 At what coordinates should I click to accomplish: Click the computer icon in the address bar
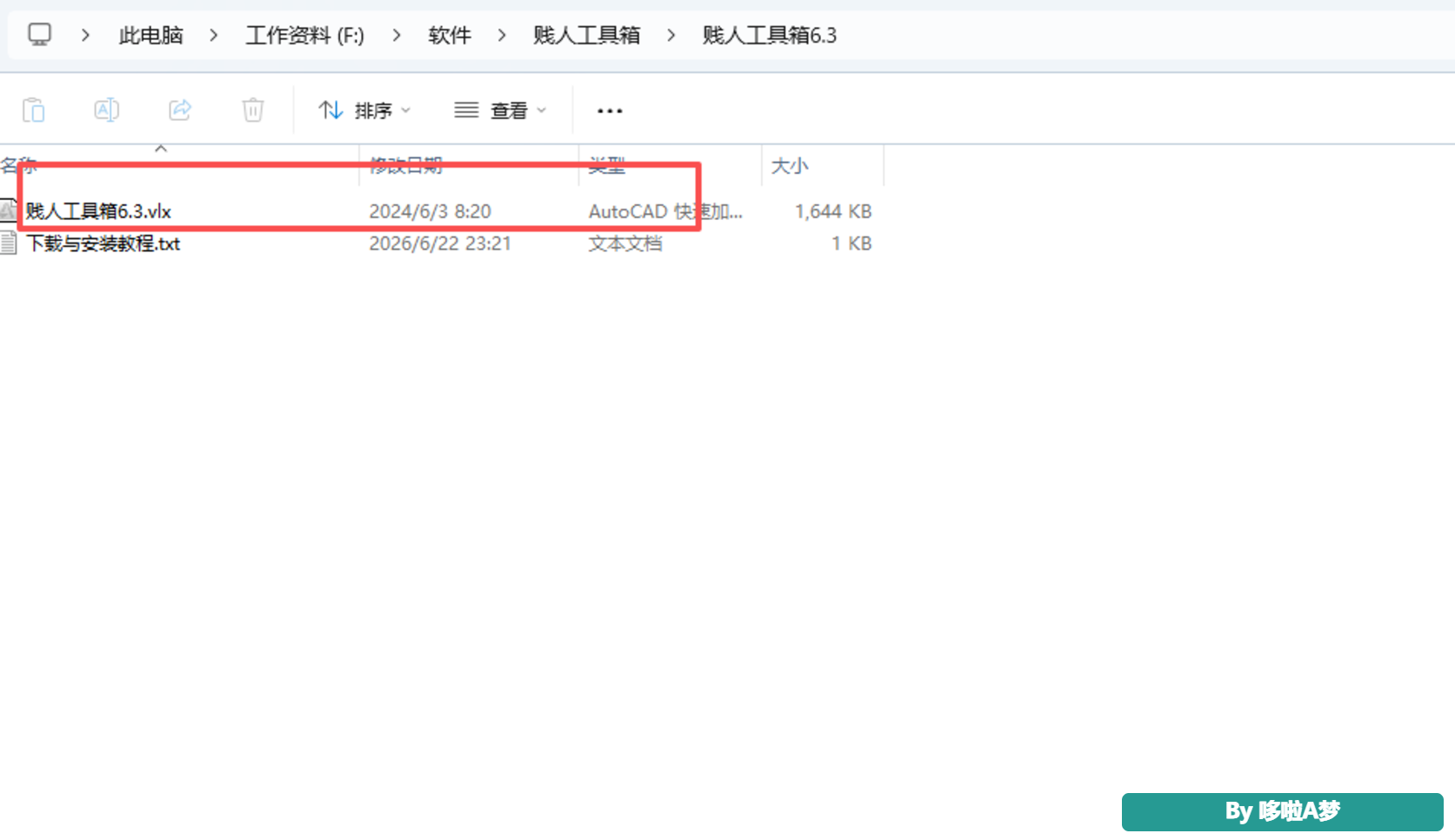[x=39, y=35]
